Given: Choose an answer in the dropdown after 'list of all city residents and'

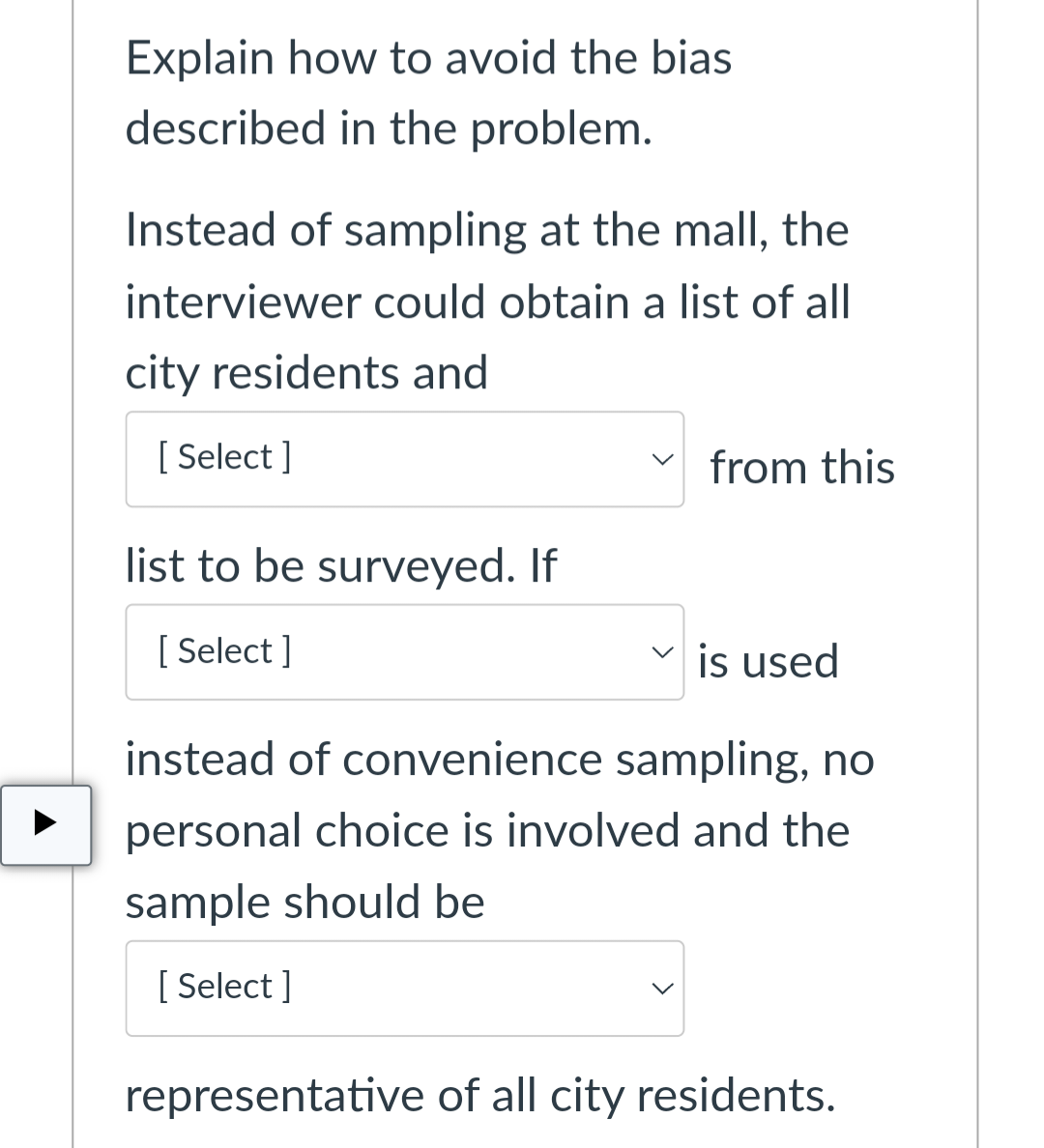Looking at the screenshot, I should 404,459.
